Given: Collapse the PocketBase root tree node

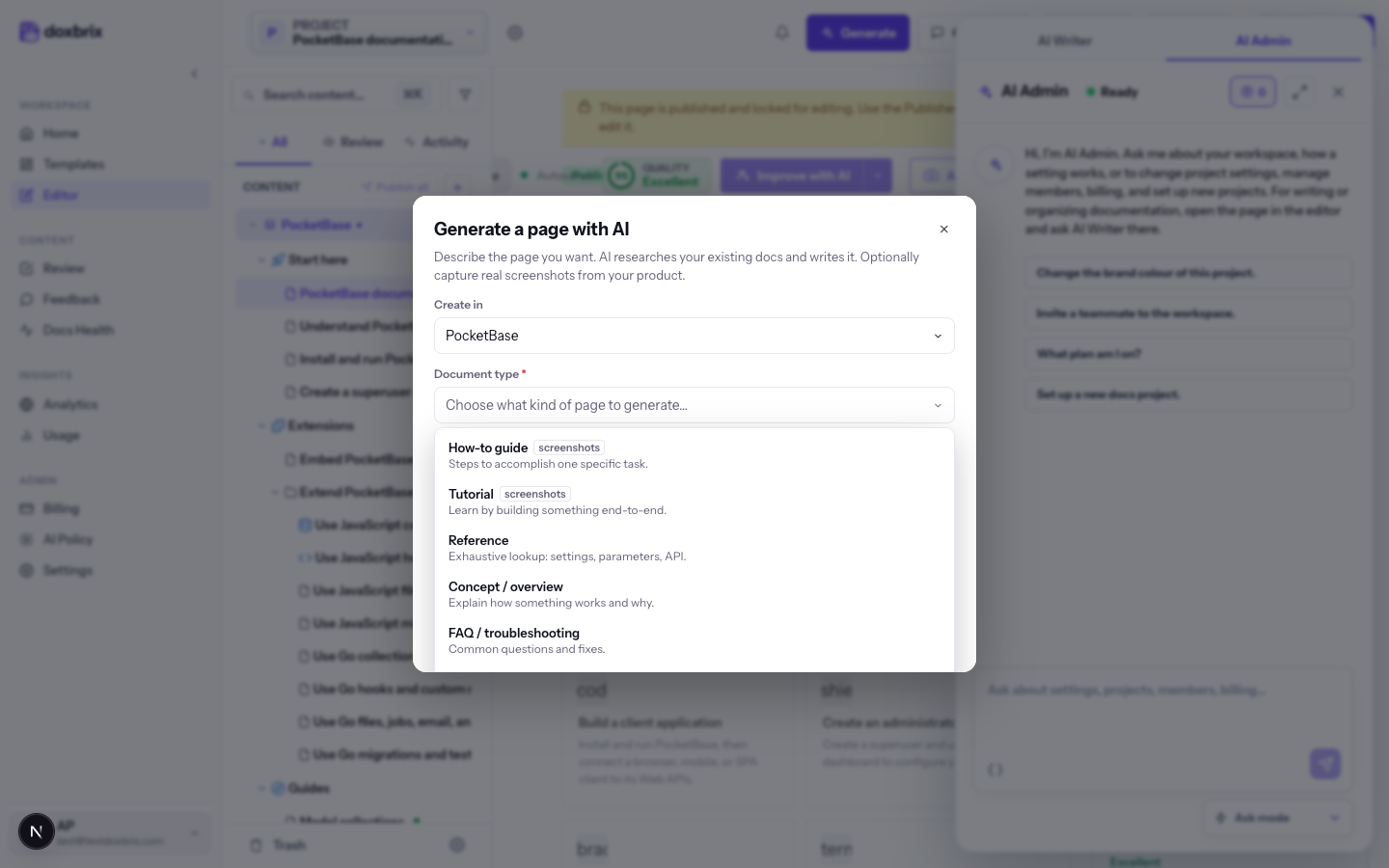Looking at the screenshot, I should 255,225.
